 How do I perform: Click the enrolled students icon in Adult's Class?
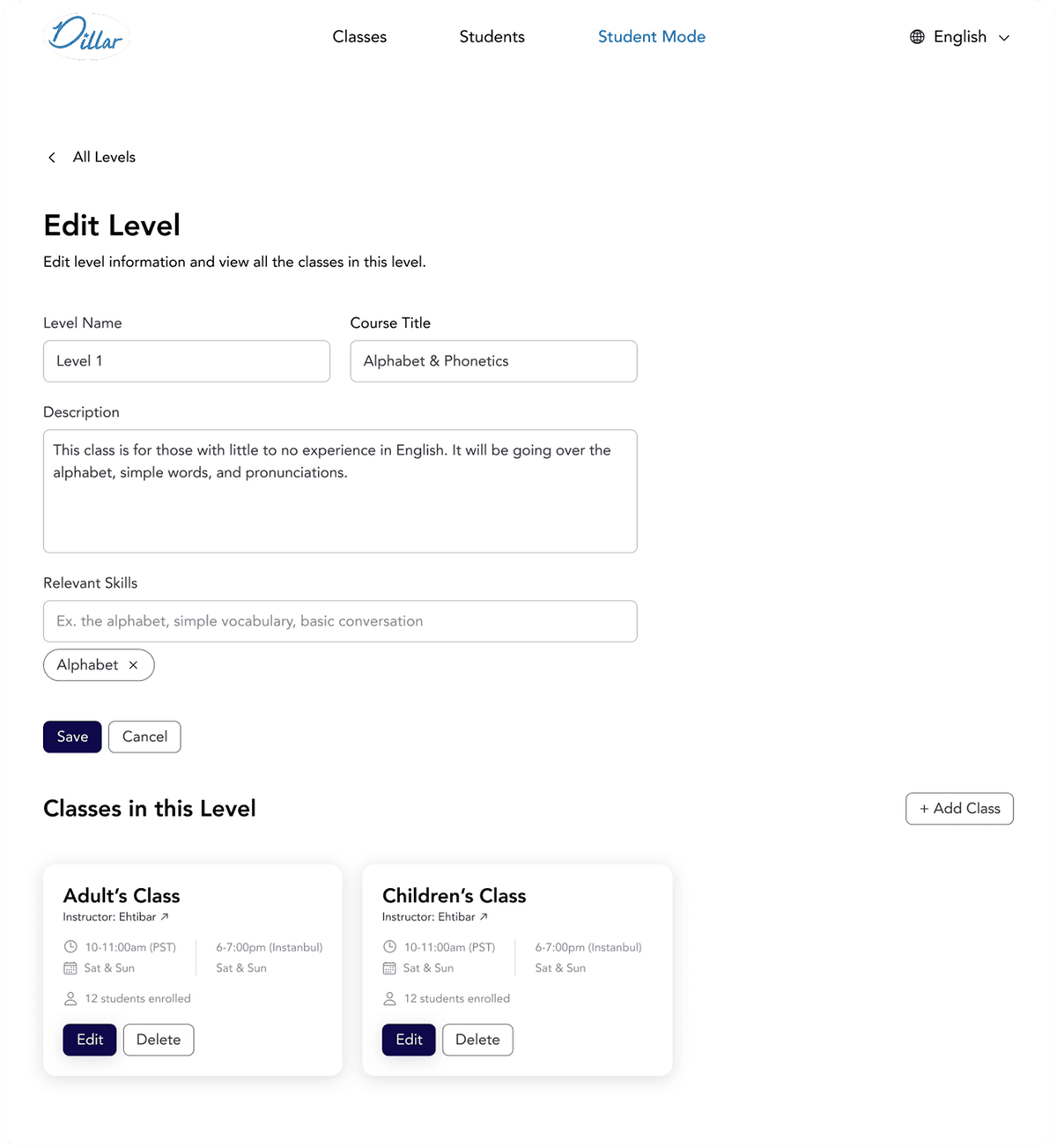tap(70, 999)
